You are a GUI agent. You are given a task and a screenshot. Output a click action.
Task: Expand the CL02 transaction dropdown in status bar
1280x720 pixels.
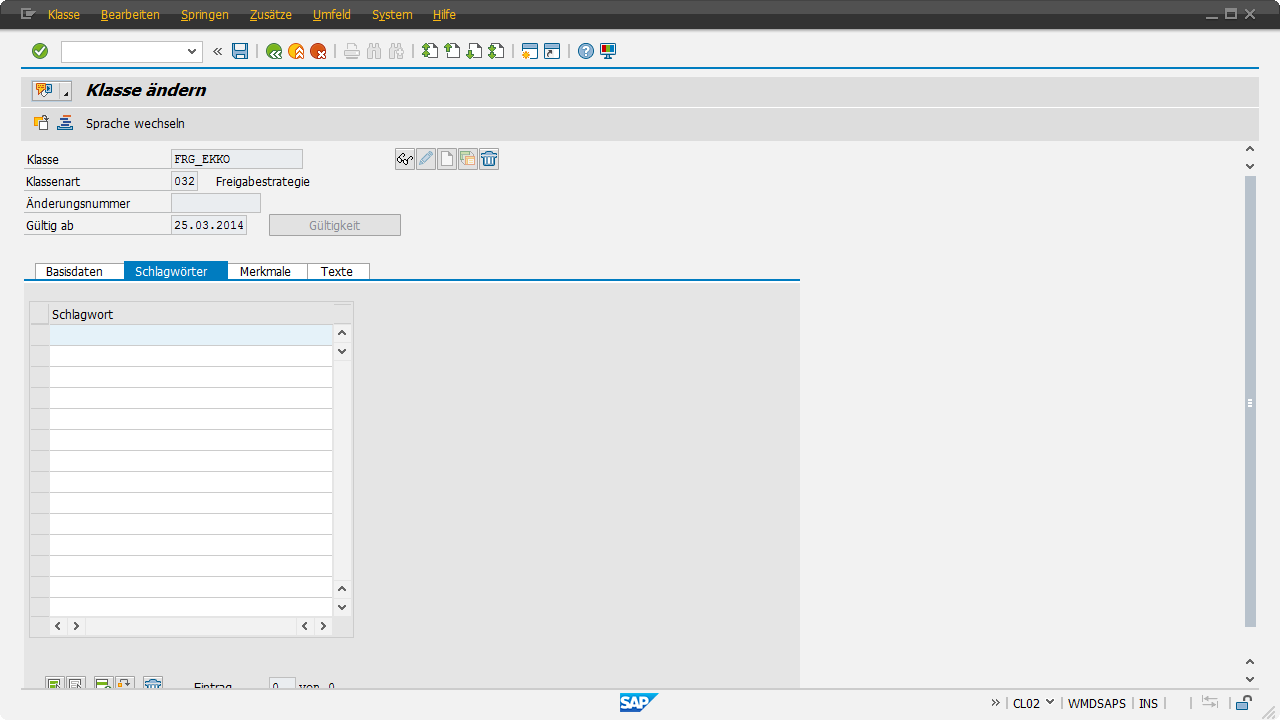click(x=1049, y=702)
